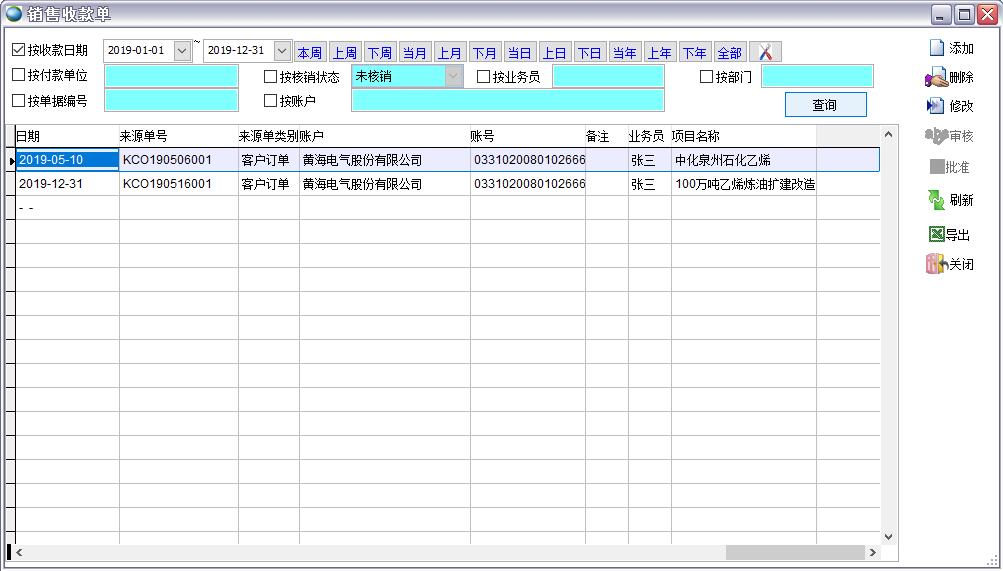1003x571 pixels.
Task: Click the 添加 (Add) icon
Action: 937,48
